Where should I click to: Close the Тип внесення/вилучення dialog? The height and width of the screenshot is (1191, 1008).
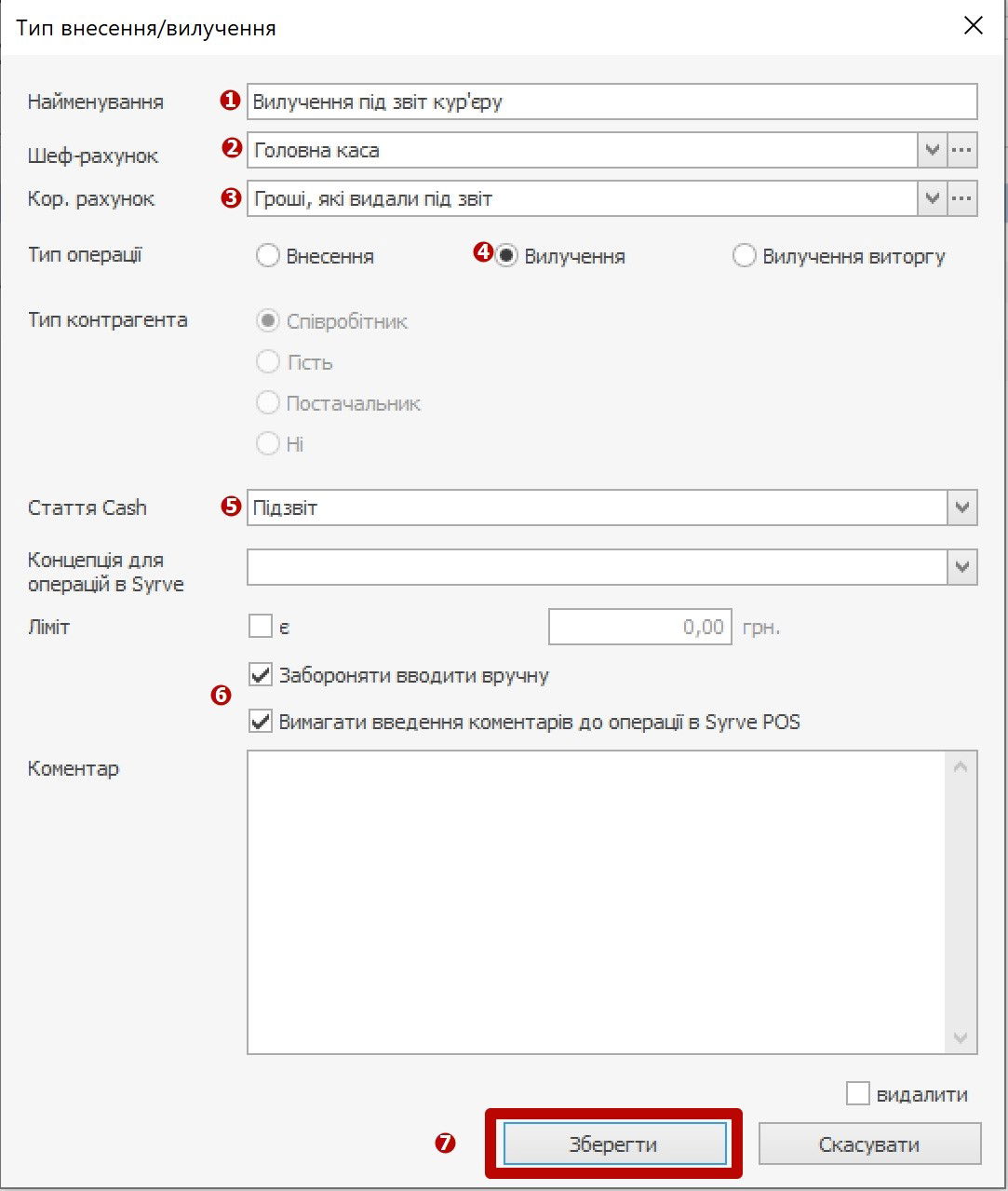[x=973, y=26]
